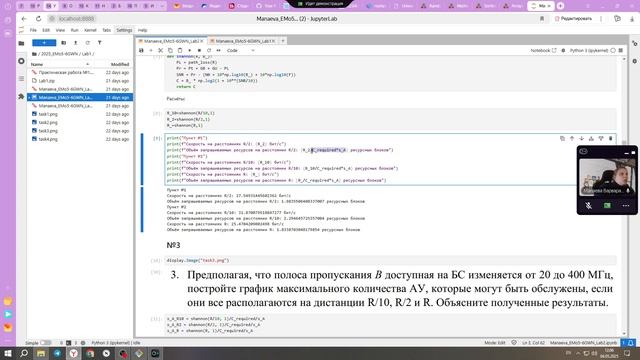This screenshot has width=640, height=360.
Task: Click the Python 3 (ipykernel) kernel name
Action: pyautogui.click(x=589, y=50)
